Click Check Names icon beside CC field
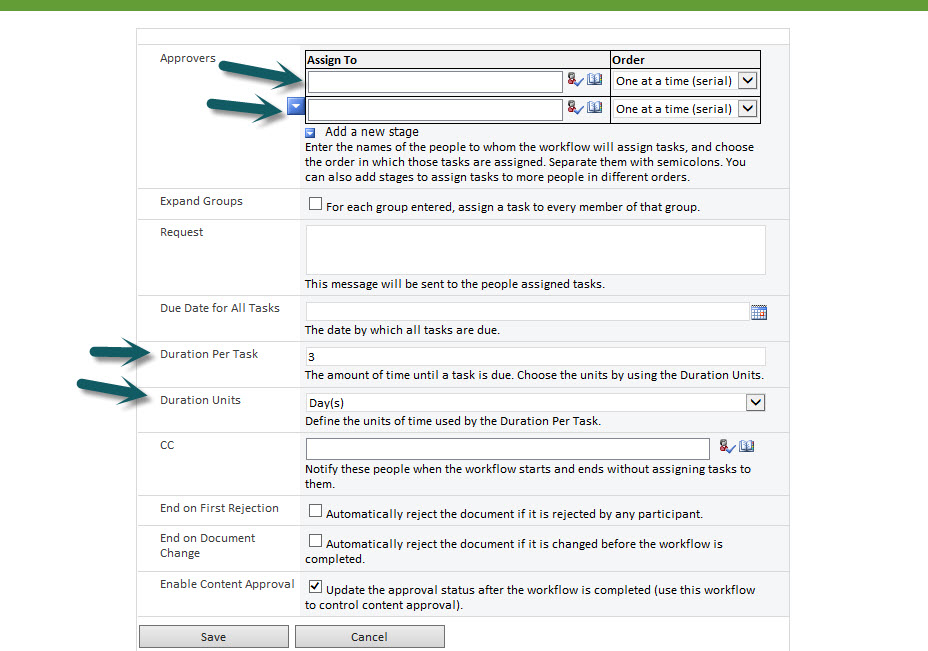This screenshot has width=928, height=651. click(727, 446)
